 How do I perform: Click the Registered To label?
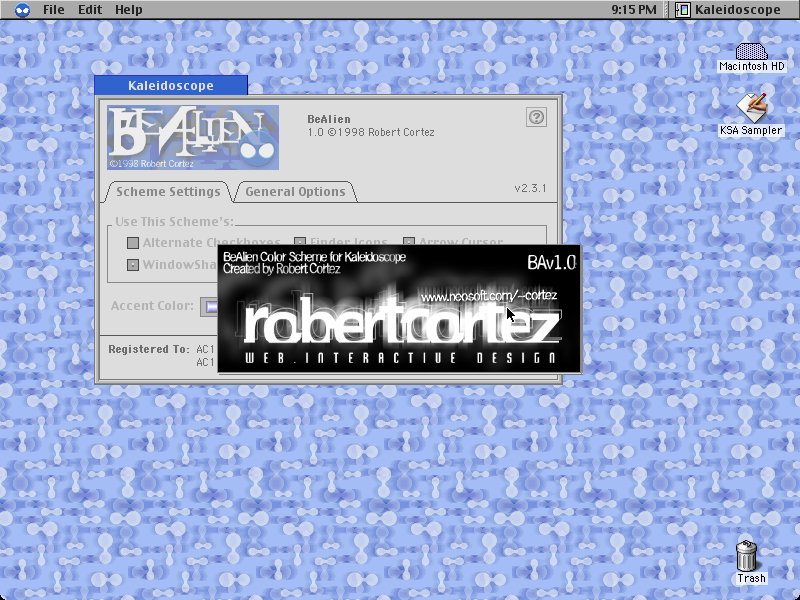pyautogui.click(x=148, y=349)
